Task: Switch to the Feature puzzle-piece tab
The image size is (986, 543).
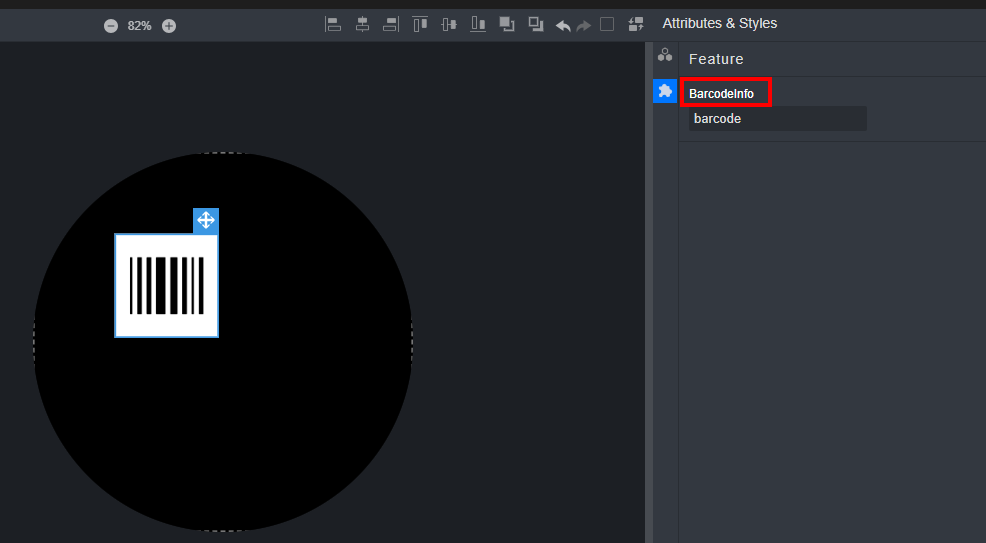Action: [x=665, y=91]
